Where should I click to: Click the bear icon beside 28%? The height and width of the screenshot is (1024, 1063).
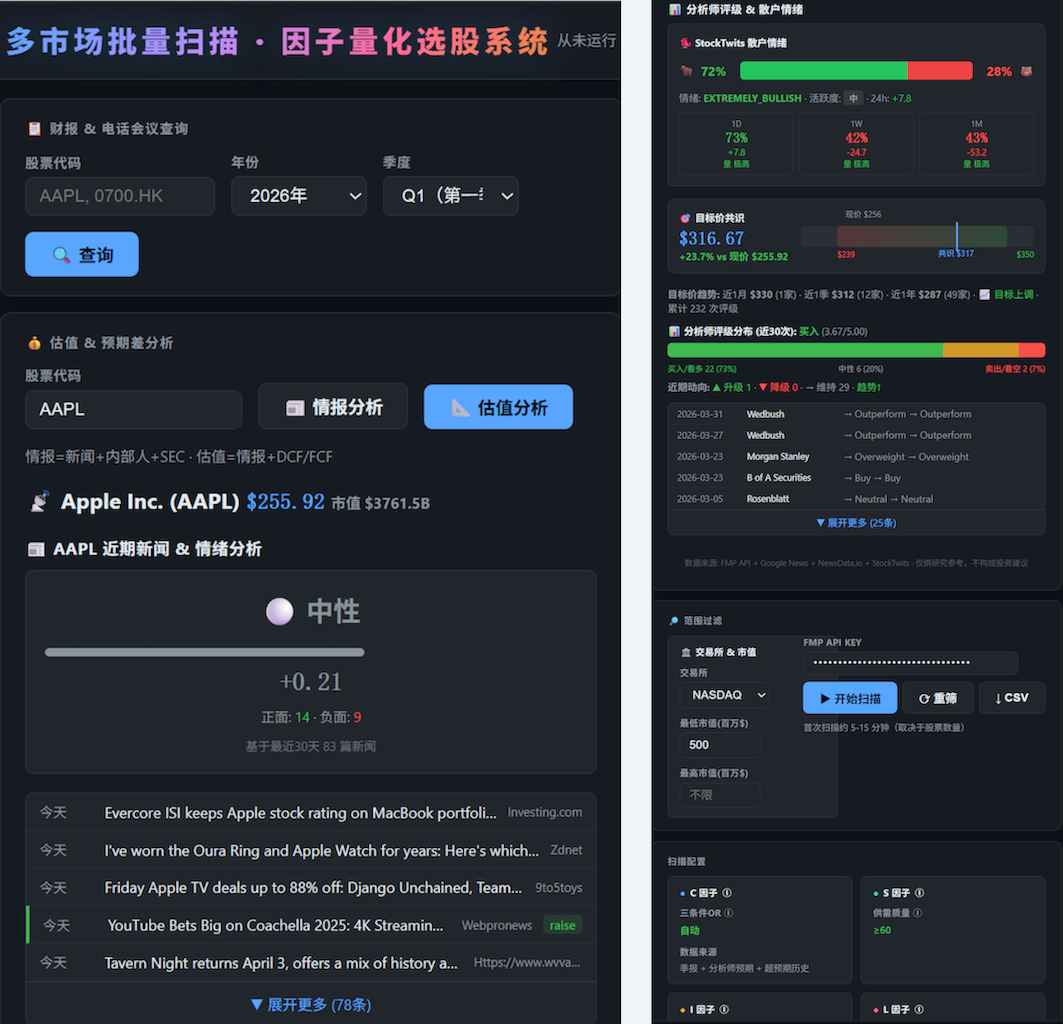[1025, 71]
